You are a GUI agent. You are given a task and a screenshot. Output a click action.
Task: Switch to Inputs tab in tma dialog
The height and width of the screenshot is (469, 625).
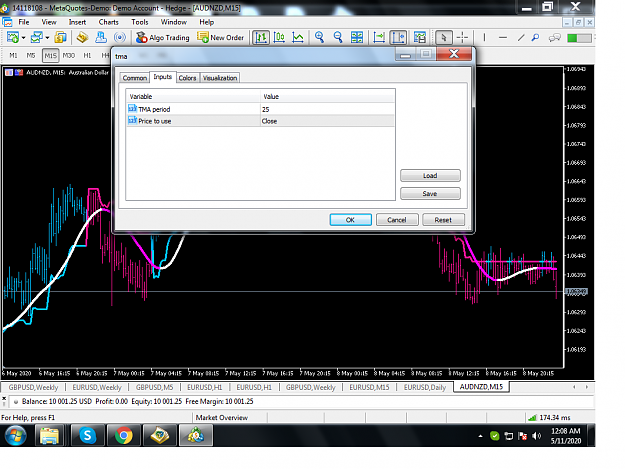click(x=163, y=77)
